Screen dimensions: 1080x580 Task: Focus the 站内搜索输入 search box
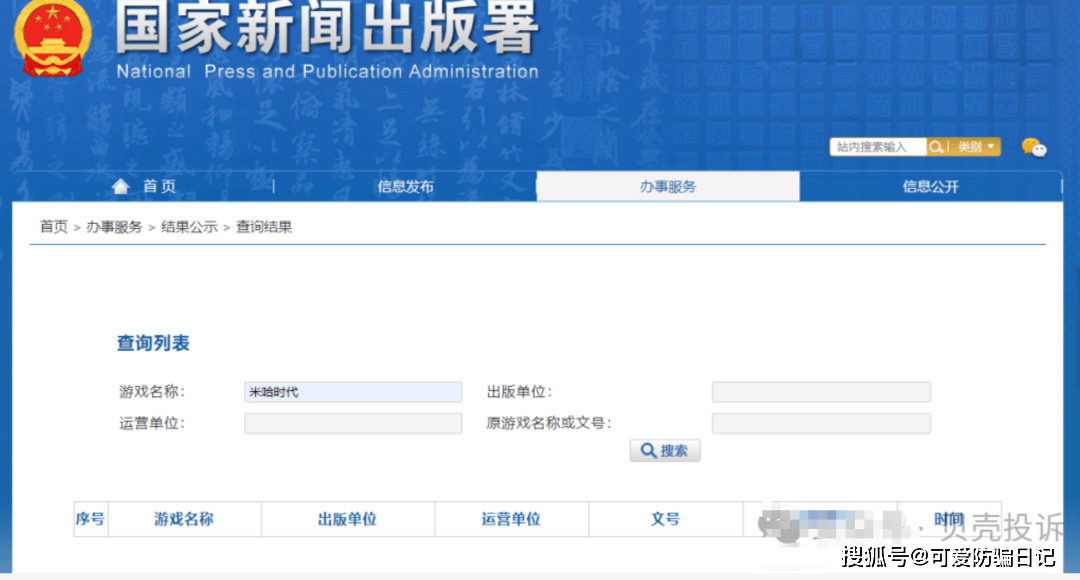click(x=877, y=147)
